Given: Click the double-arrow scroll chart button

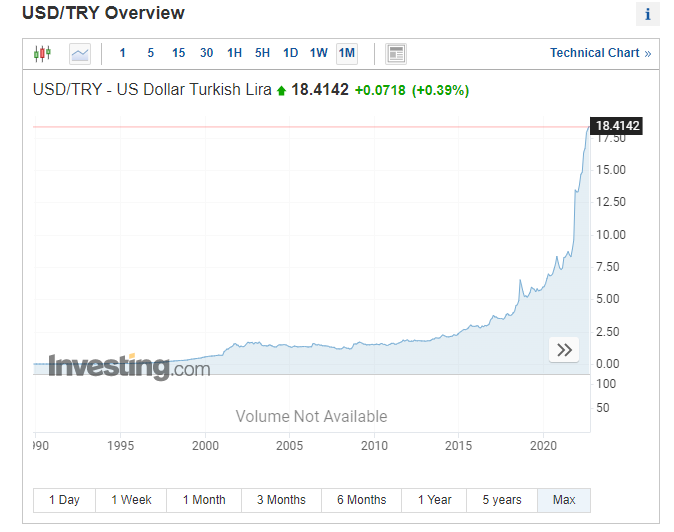Looking at the screenshot, I should pos(564,349).
